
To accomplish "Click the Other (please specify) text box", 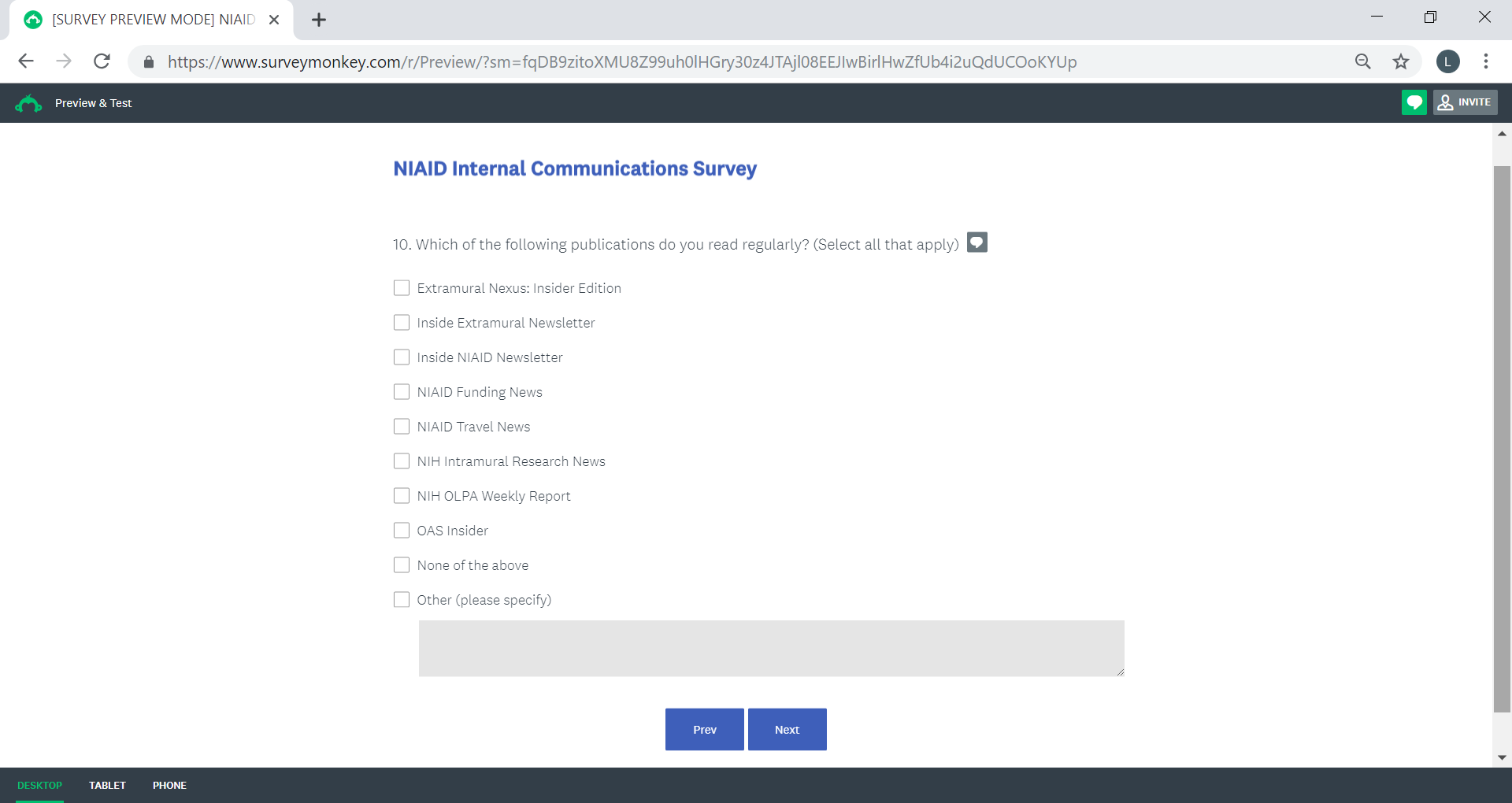I will click(x=771, y=648).
